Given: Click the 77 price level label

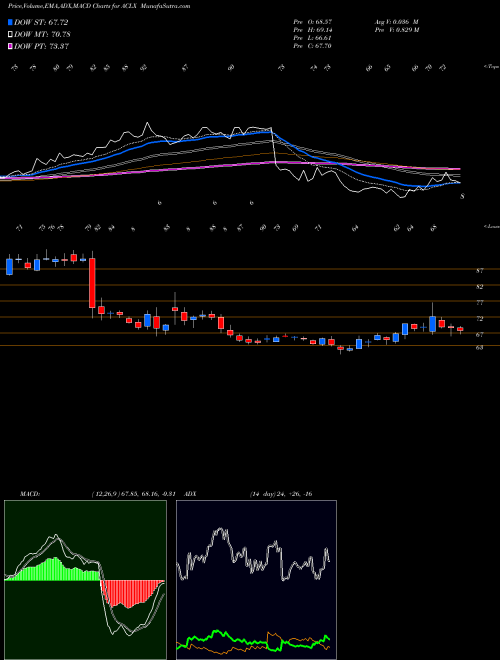Looking at the screenshot, I should (479, 303).
